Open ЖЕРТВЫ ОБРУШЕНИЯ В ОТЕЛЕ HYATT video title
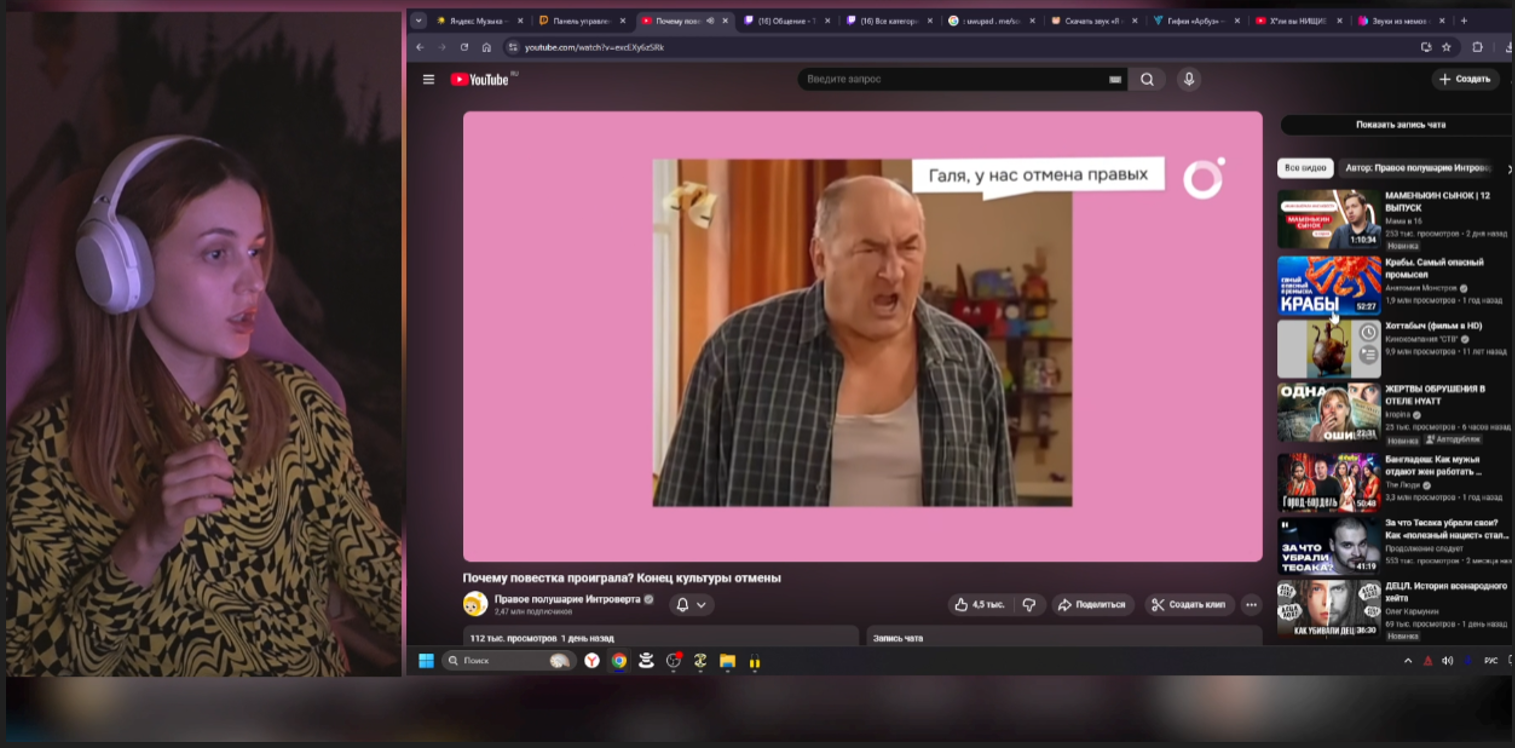The width and height of the screenshot is (1515, 748). (1435, 394)
